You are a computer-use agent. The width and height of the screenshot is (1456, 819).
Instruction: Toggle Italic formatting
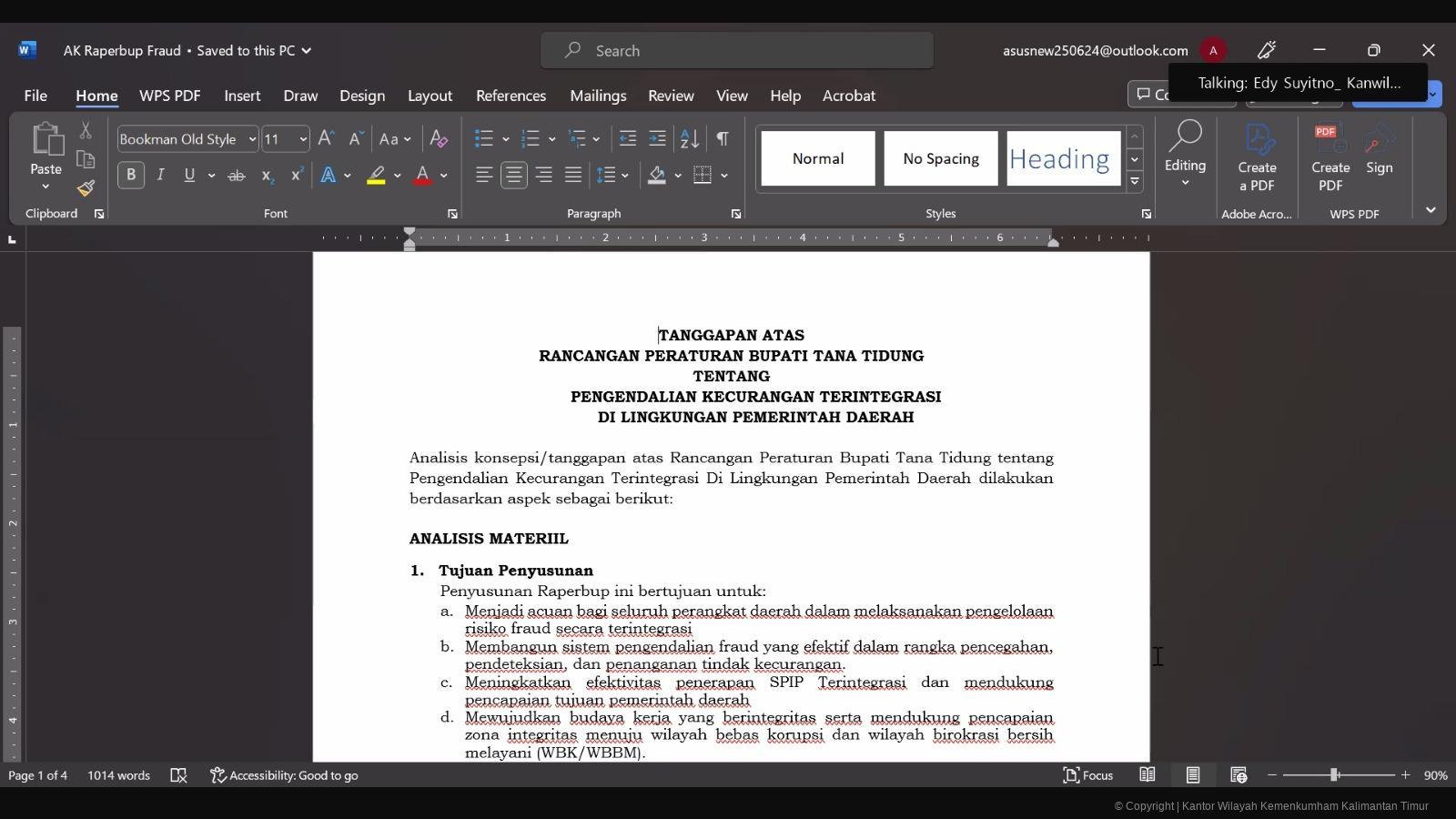(160, 175)
